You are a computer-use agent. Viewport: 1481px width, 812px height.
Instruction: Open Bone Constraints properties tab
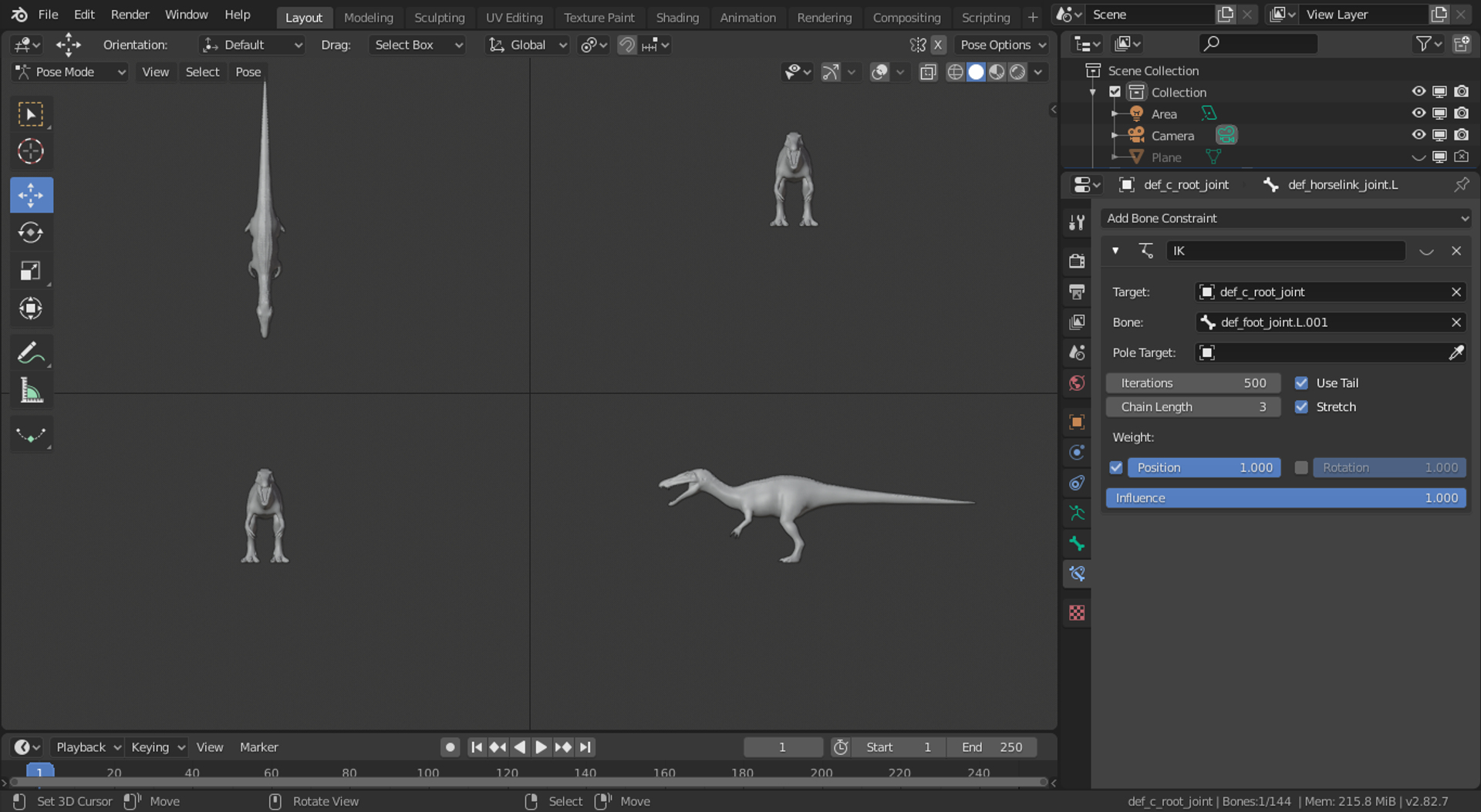(1077, 574)
